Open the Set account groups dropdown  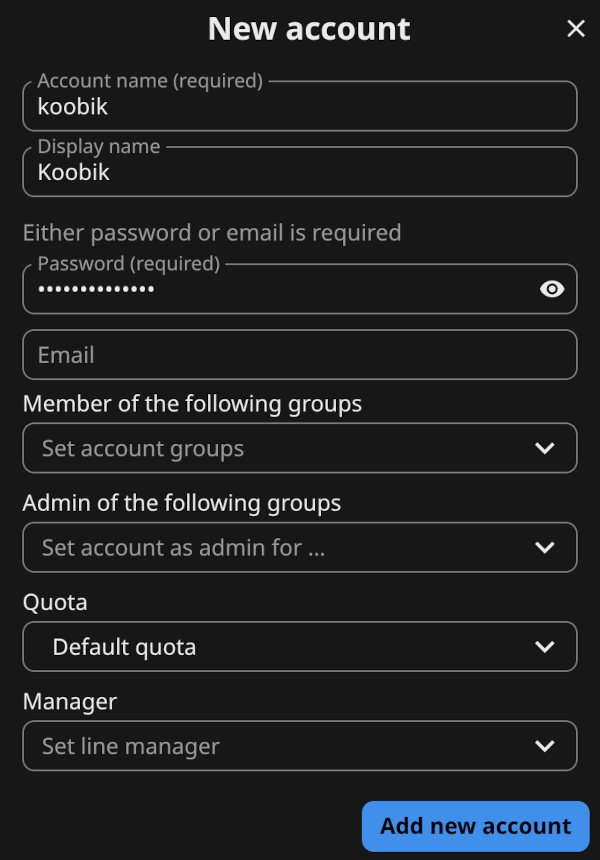point(299,448)
